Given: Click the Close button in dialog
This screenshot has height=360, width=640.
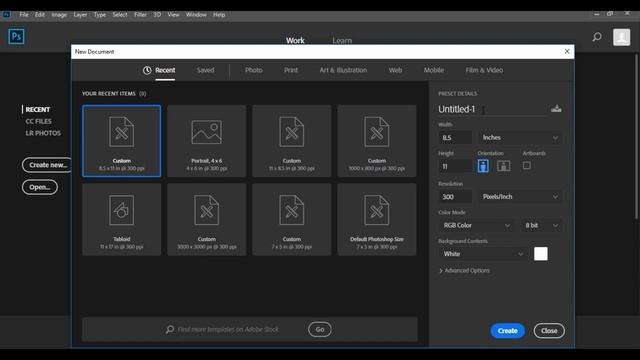Looking at the screenshot, I should 549,331.
